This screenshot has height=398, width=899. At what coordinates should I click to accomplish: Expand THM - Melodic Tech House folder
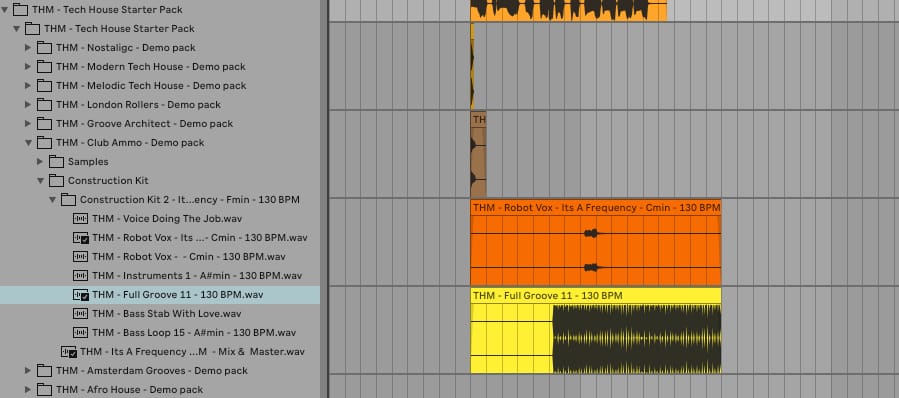28,85
